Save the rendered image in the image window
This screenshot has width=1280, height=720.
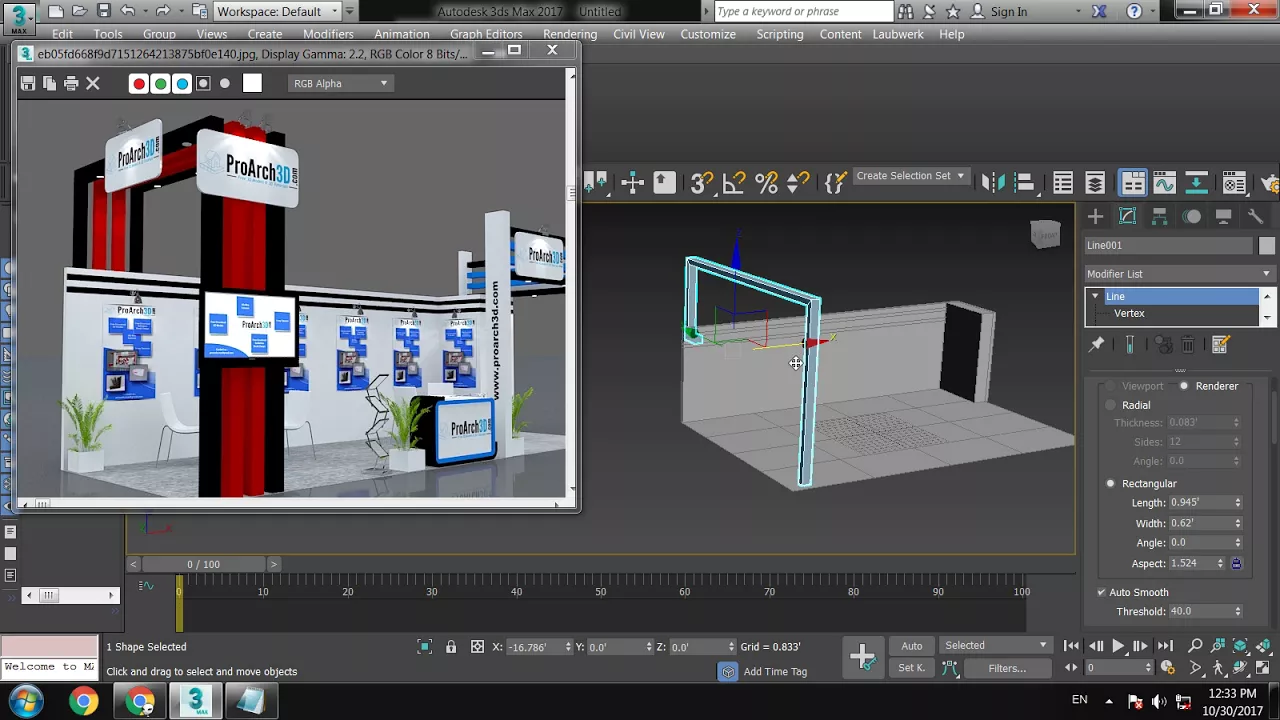[28, 84]
